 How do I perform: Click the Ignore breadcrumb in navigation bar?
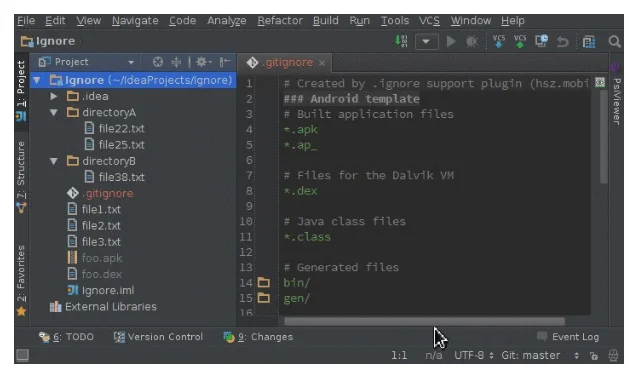(x=48, y=41)
